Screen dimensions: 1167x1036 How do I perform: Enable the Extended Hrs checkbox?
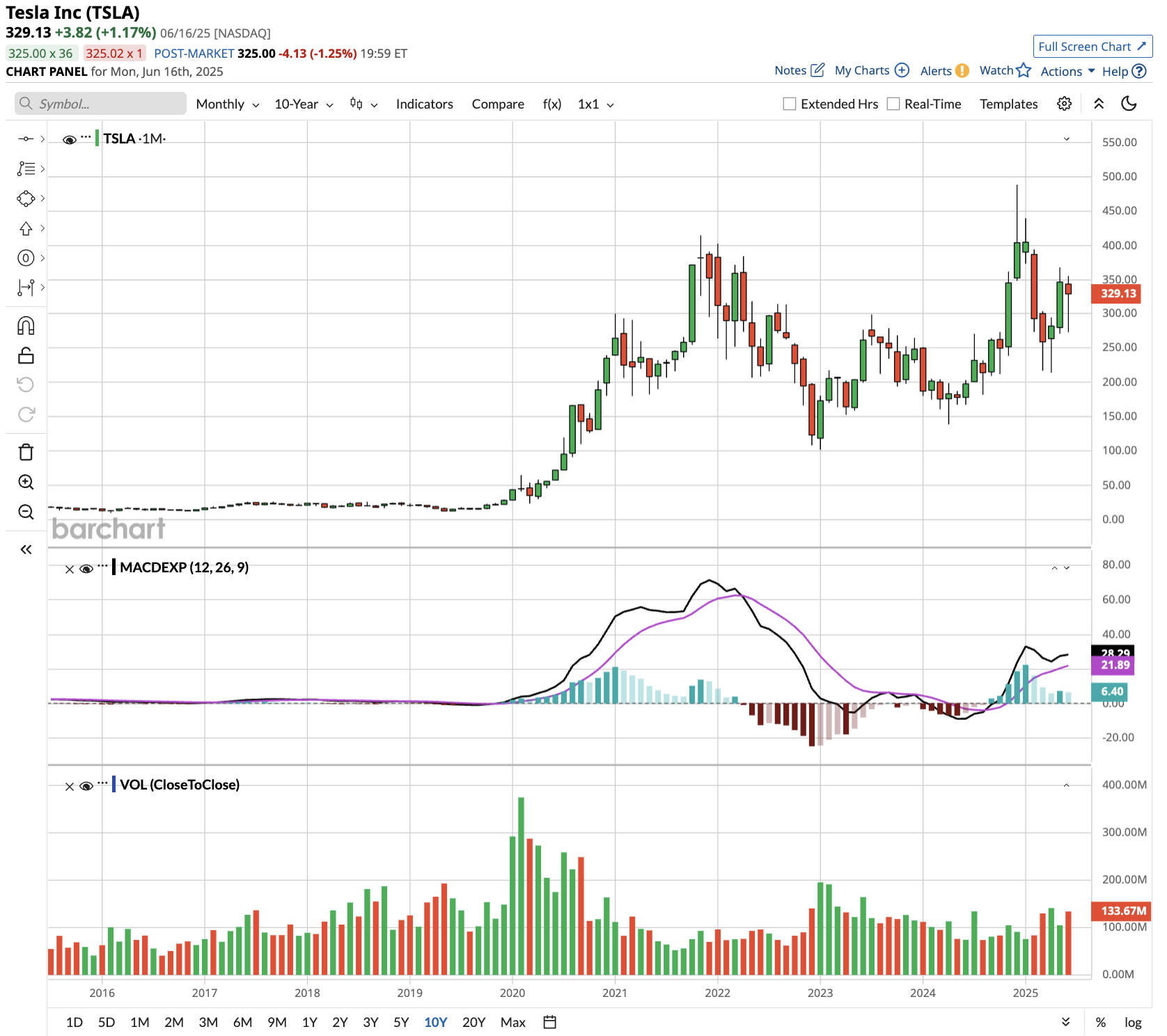[x=790, y=104]
